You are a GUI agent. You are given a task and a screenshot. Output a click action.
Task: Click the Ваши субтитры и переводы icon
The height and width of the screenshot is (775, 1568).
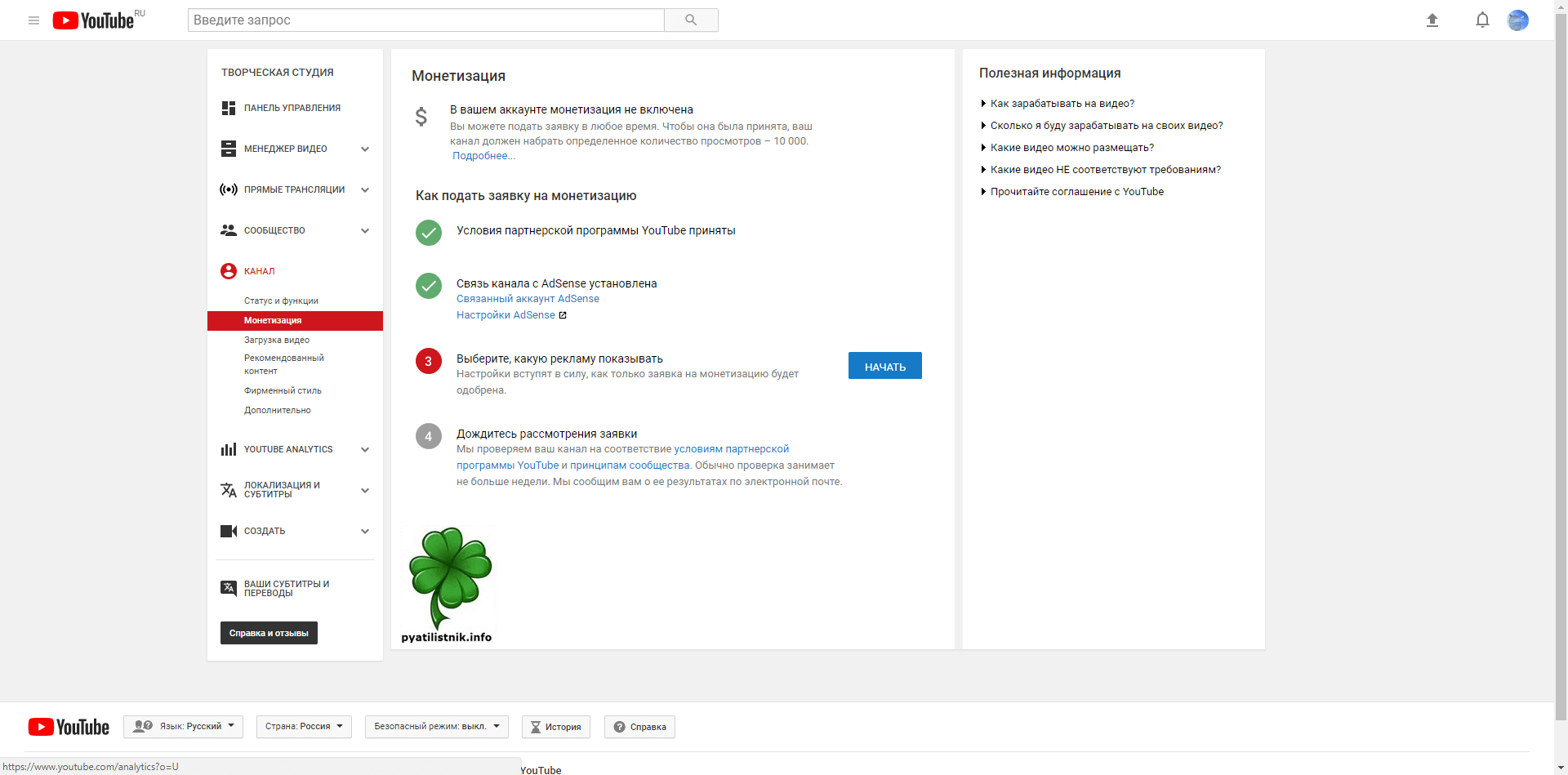click(229, 588)
